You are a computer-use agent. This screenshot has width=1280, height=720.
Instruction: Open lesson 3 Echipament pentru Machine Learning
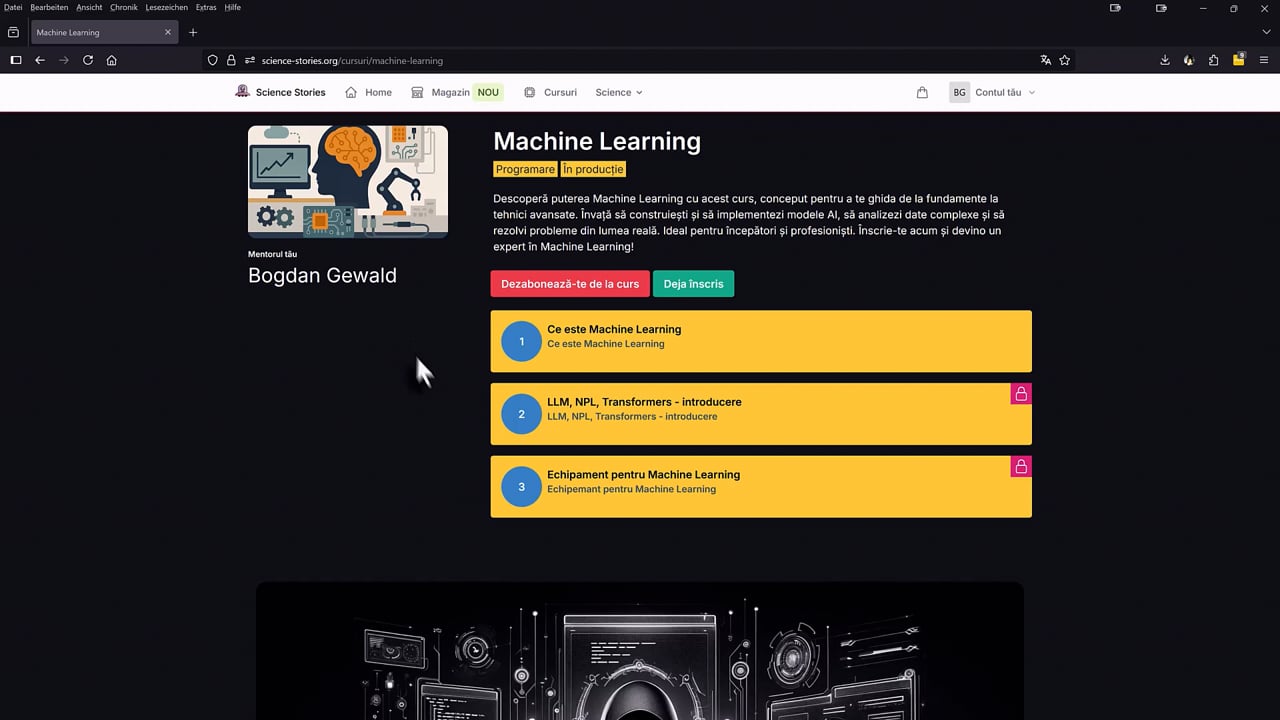[x=761, y=487]
